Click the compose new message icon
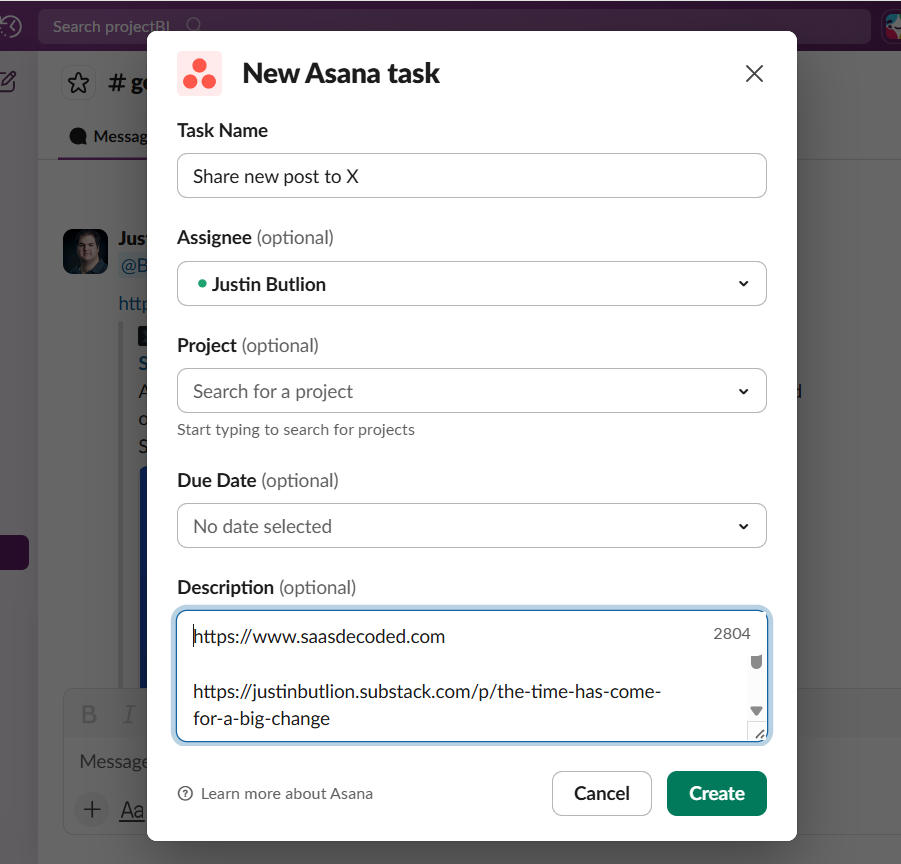Screen dimensions: 901x864 (x=8, y=82)
